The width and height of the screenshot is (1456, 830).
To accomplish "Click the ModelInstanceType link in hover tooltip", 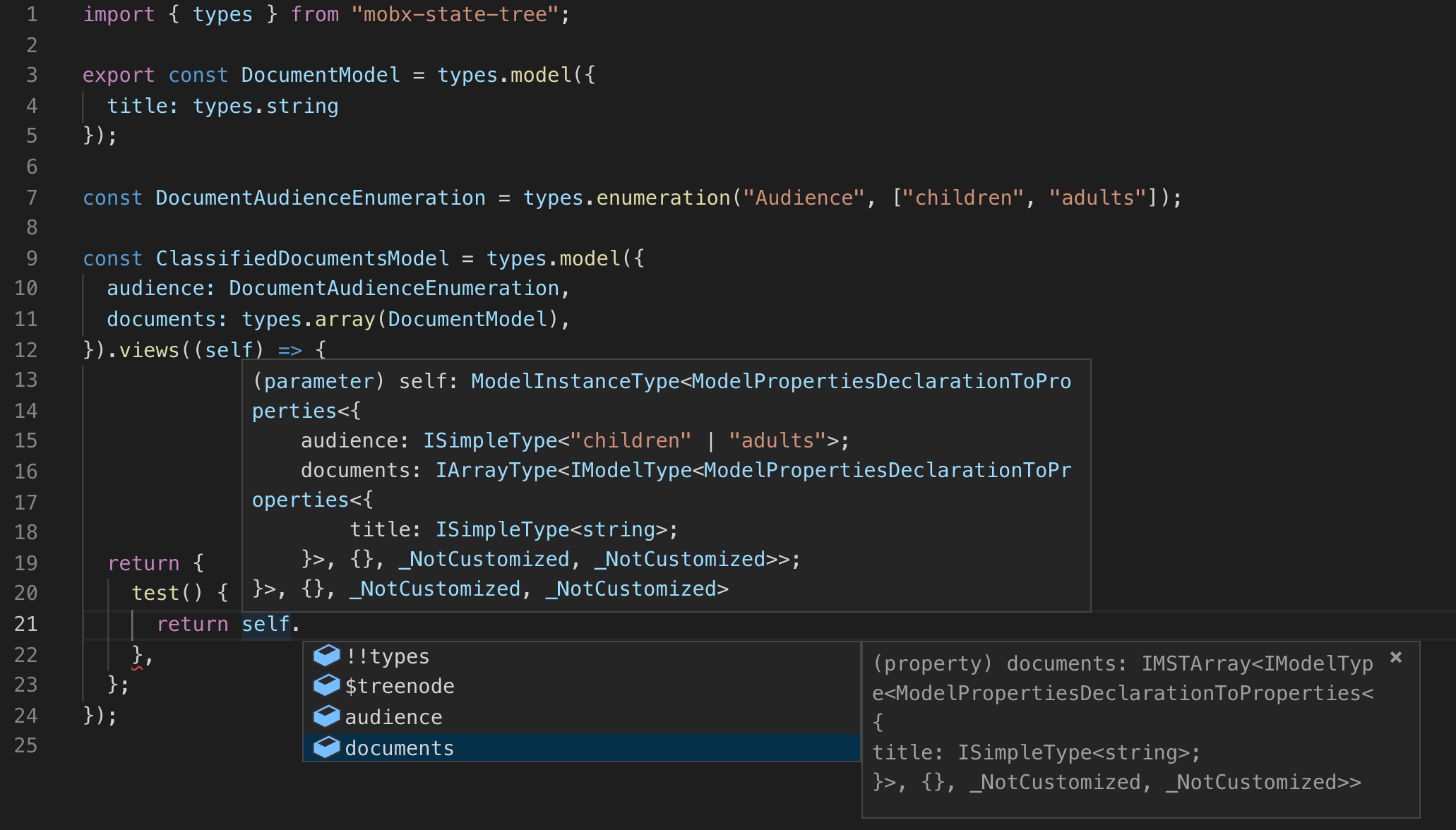I will (x=575, y=381).
